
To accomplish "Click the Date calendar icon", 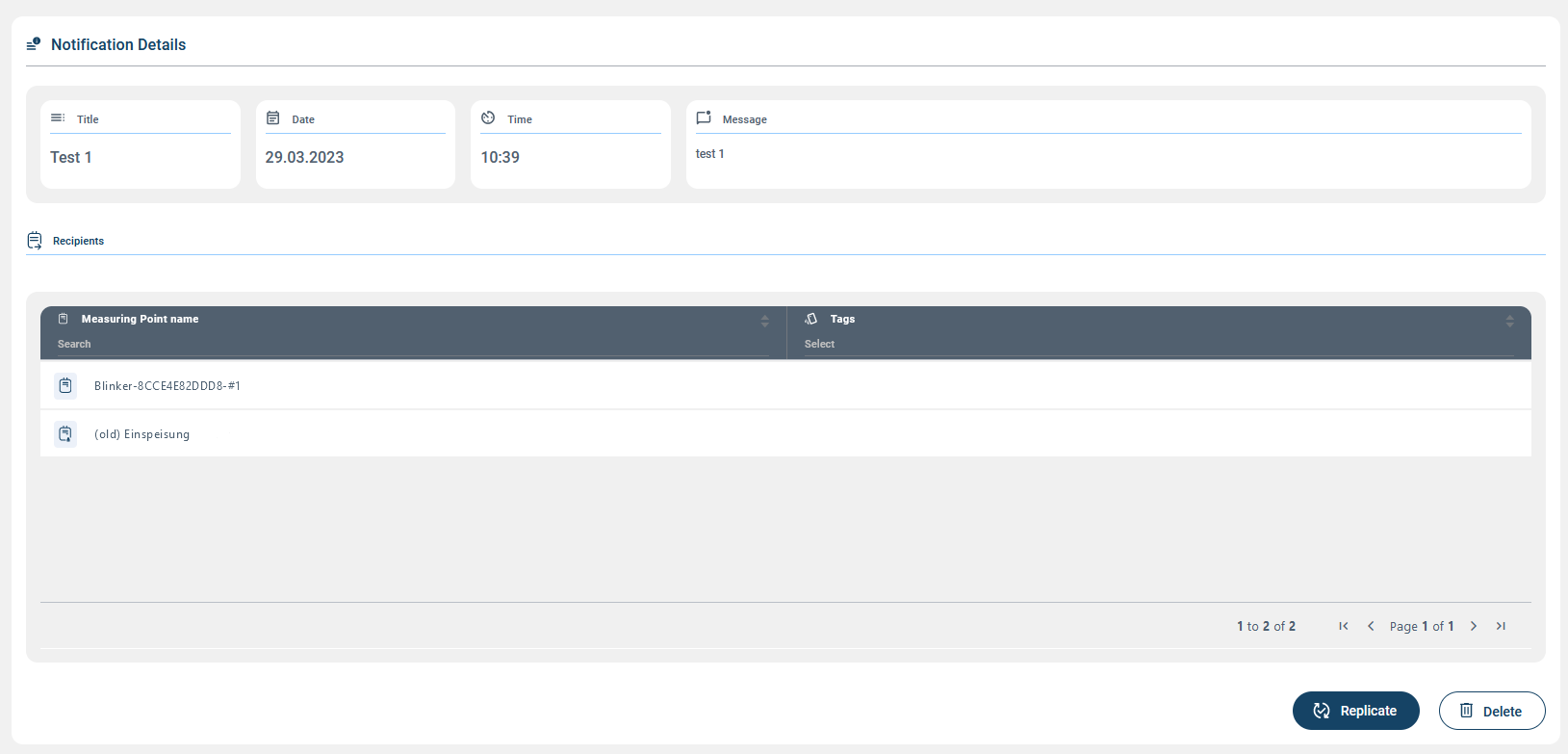I will tap(273, 117).
